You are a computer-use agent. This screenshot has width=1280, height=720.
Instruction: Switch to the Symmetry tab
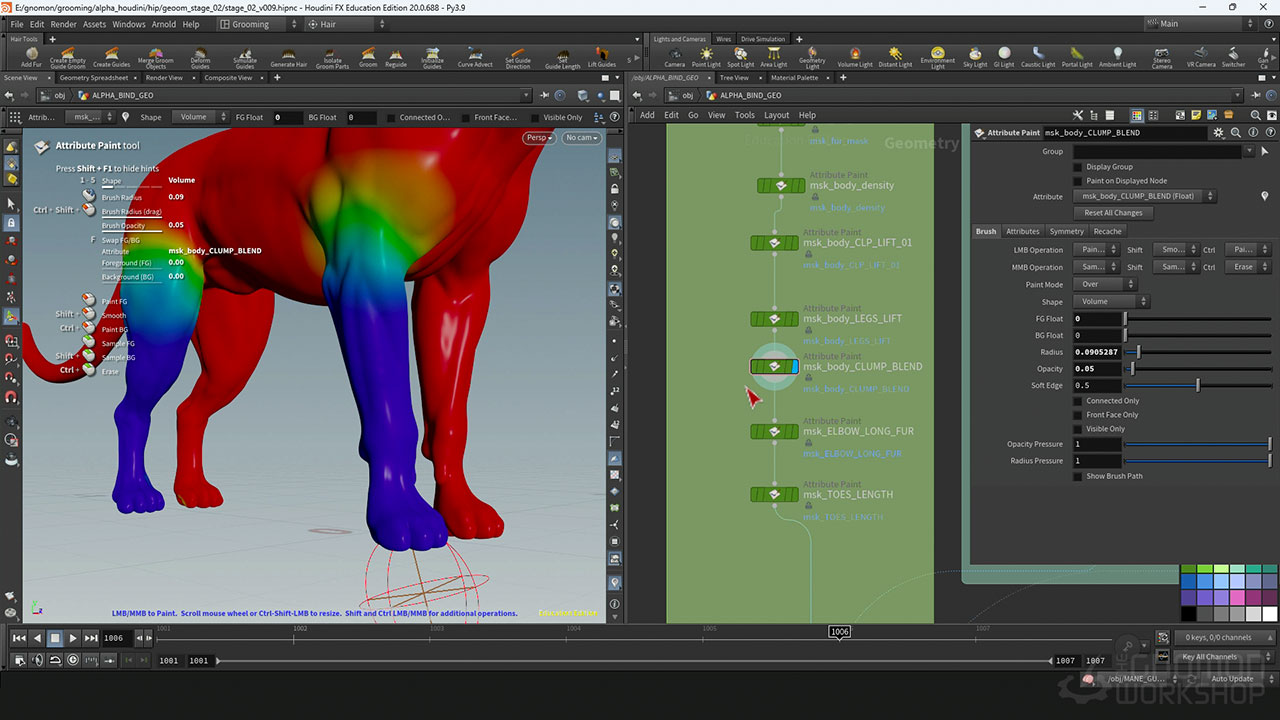[1066, 231]
